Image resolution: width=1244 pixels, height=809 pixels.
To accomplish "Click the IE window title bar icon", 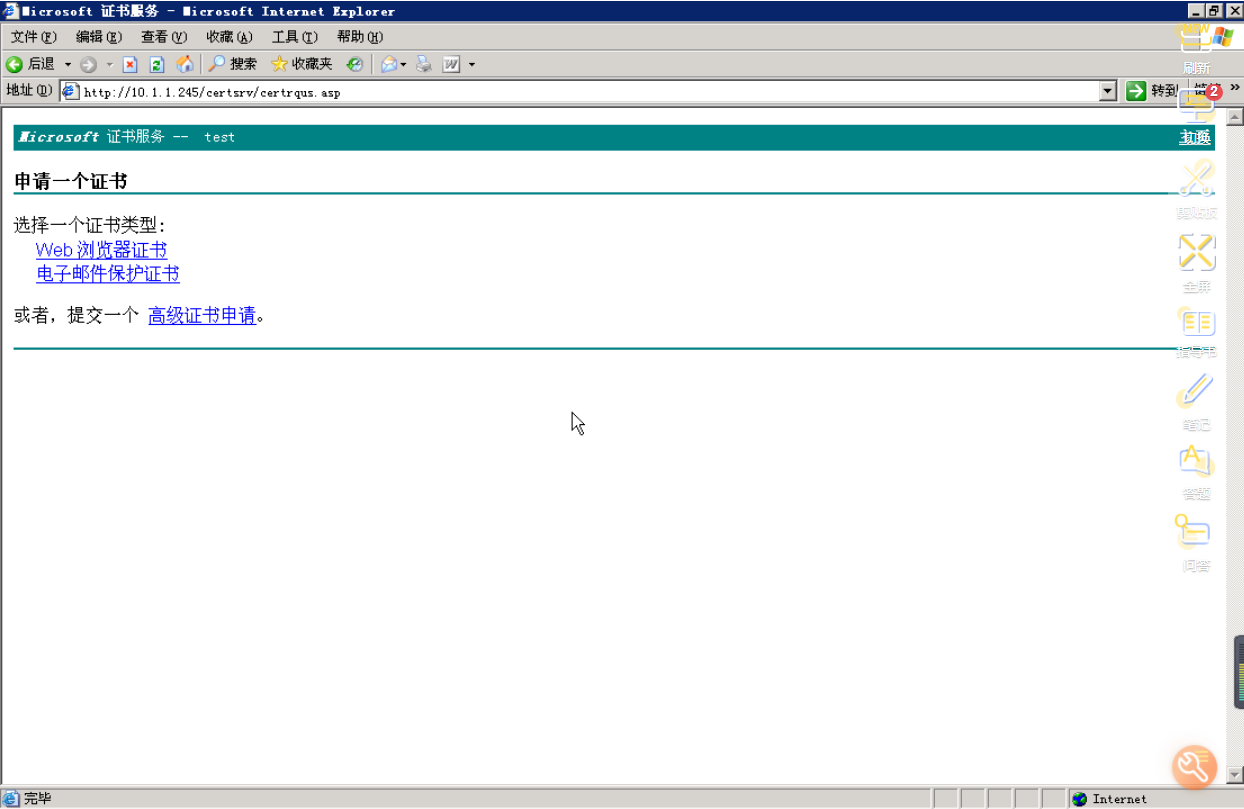I will point(11,11).
